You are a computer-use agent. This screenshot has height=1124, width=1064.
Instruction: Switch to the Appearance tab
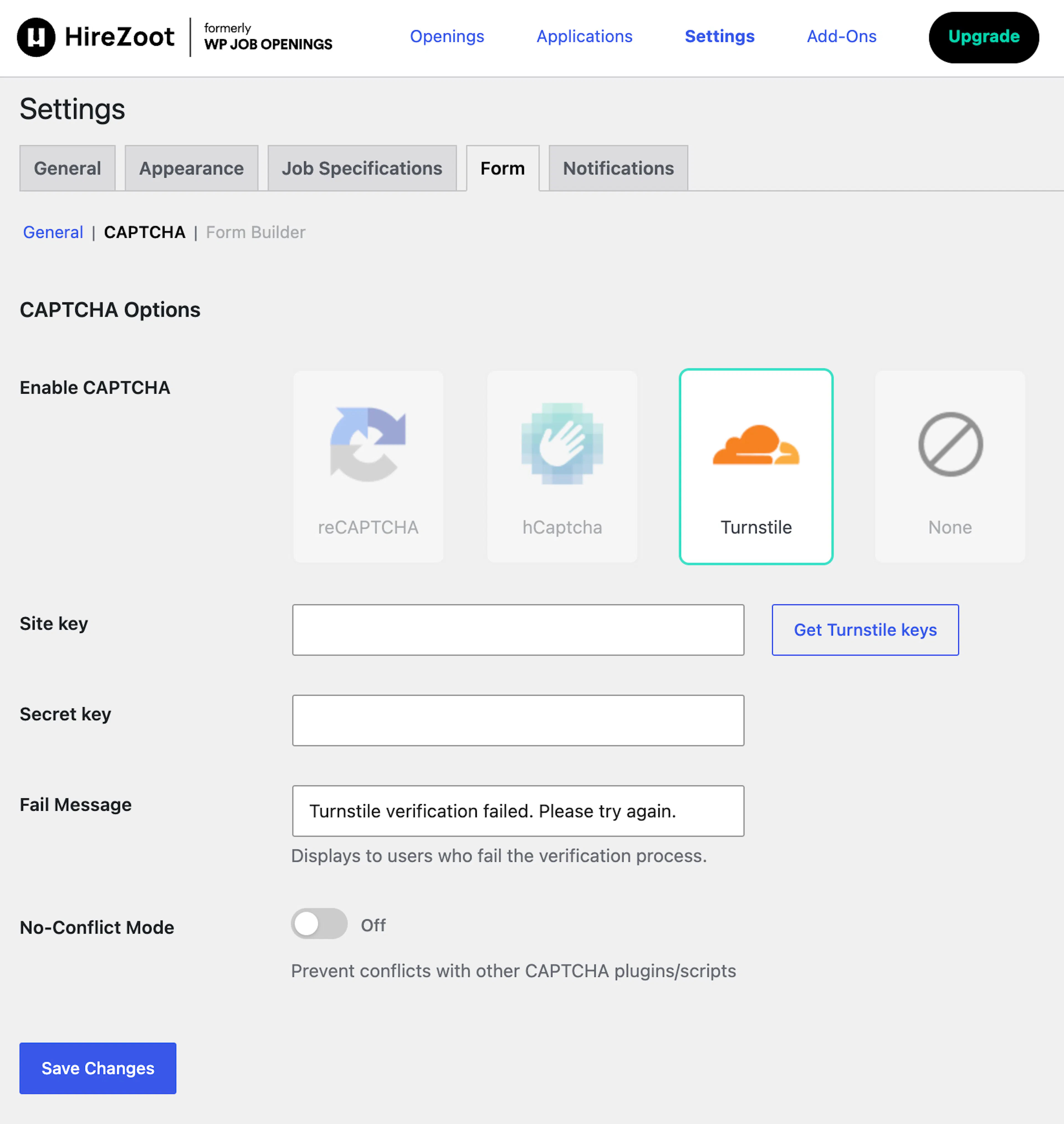click(x=192, y=169)
